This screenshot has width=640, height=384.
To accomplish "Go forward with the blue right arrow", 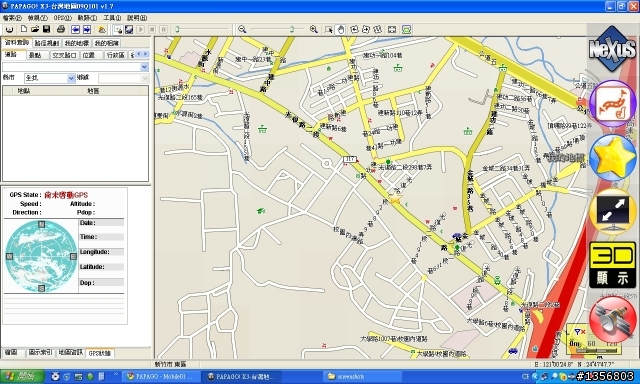I will 87,29.
